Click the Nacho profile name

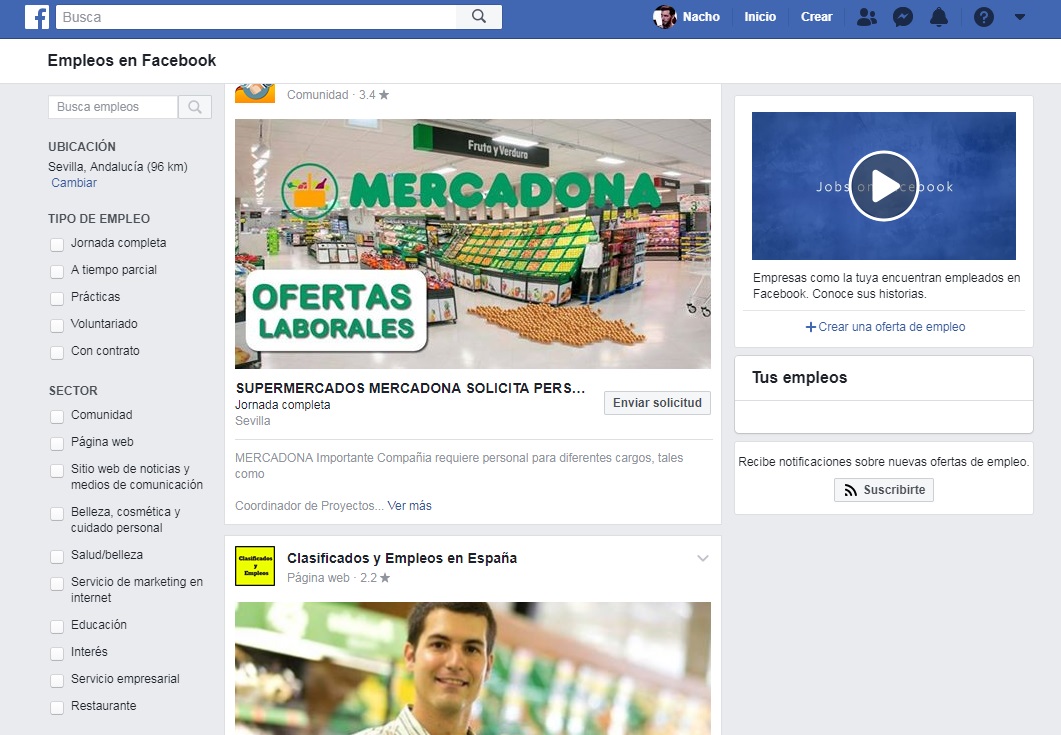701,17
